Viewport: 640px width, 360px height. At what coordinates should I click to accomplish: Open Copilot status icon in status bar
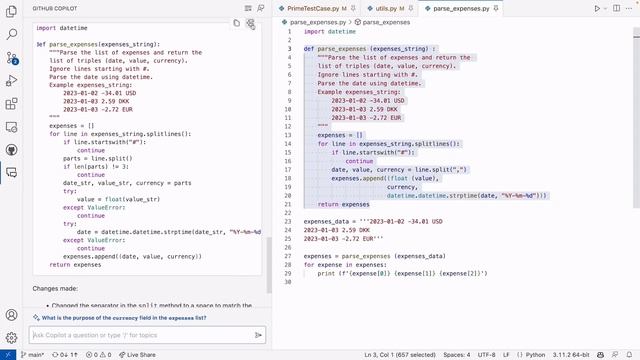600,355
